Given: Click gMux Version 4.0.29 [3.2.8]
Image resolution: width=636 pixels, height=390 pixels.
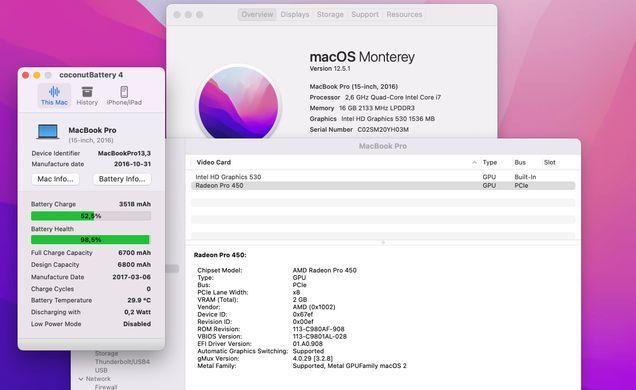Looking at the screenshot, I should (x=313, y=358).
